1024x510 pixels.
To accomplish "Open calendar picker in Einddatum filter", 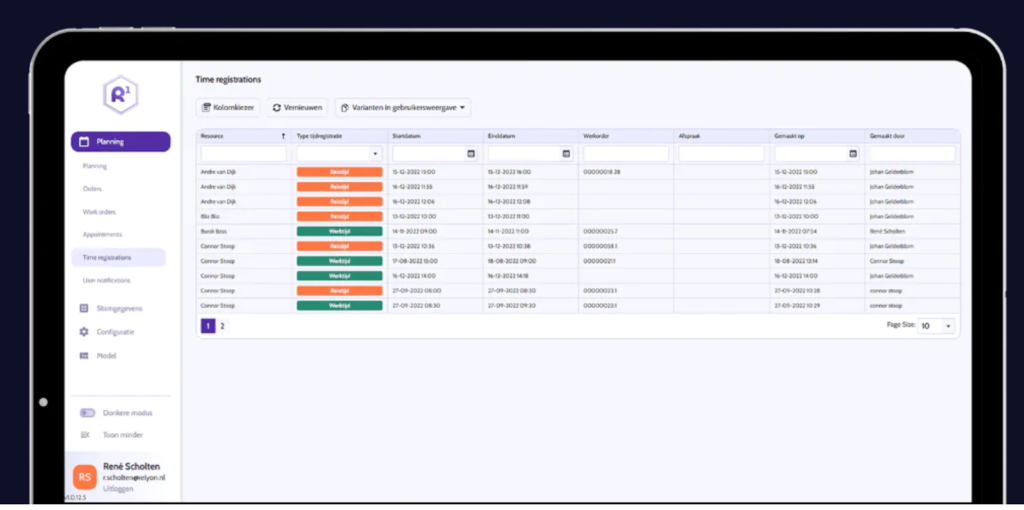I will point(566,154).
